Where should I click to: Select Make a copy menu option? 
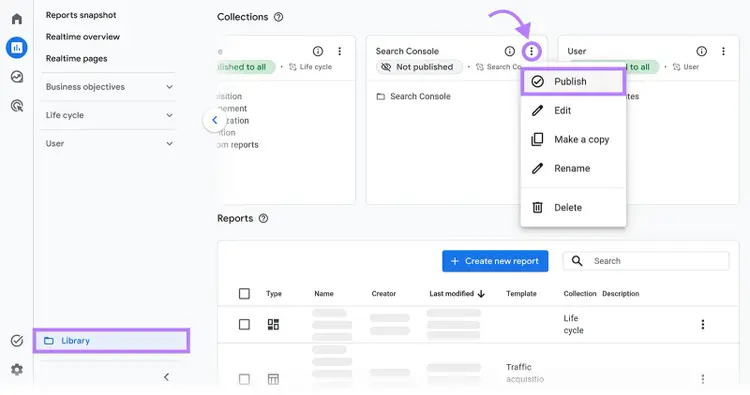pos(573,139)
